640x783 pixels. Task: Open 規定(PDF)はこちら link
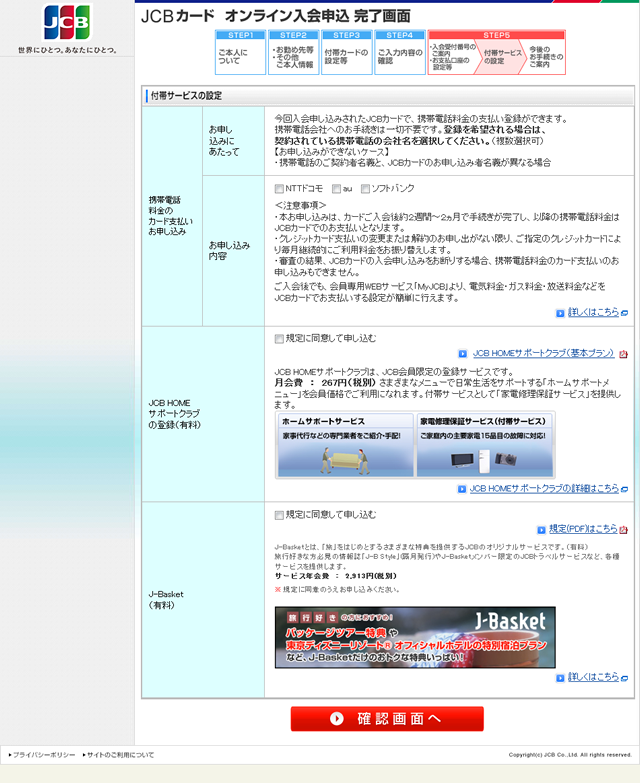[583, 529]
